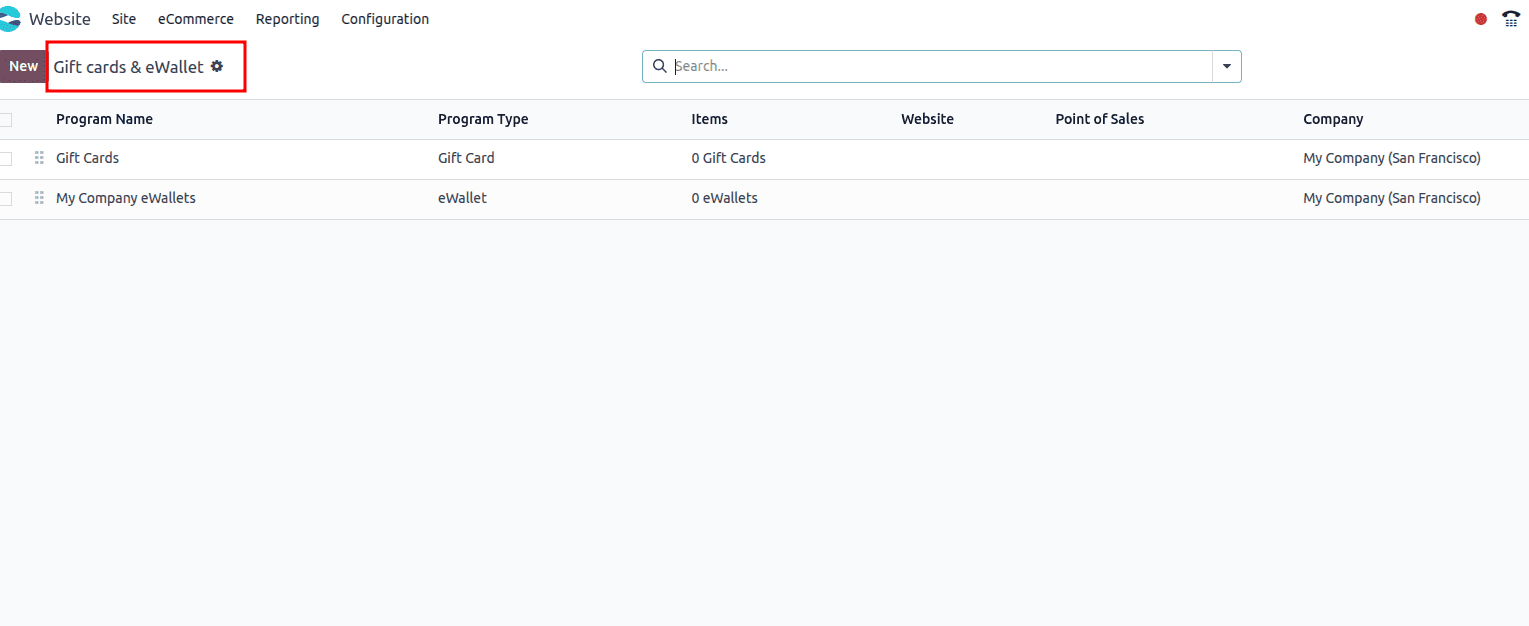The width and height of the screenshot is (1529, 626).
Task: Open the Site menu
Action: (124, 19)
